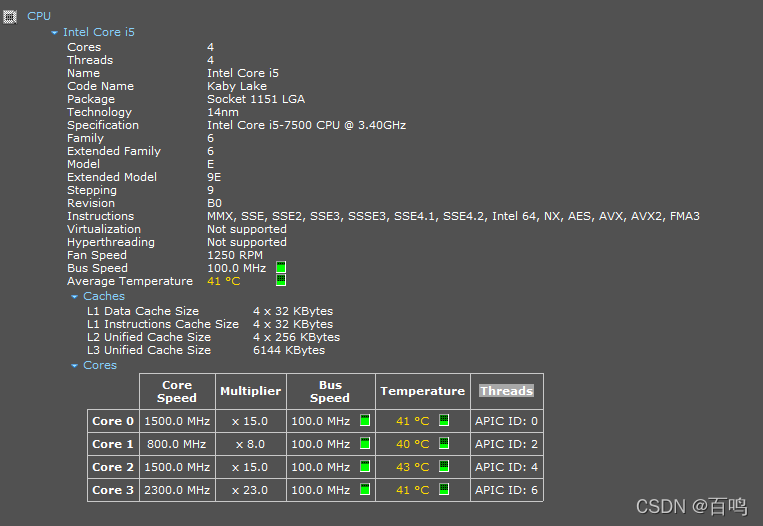Click the 800.0 MHz core speed cell
Viewport: 763px width, 526px height.
pyautogui.click(x=177, y=444)
